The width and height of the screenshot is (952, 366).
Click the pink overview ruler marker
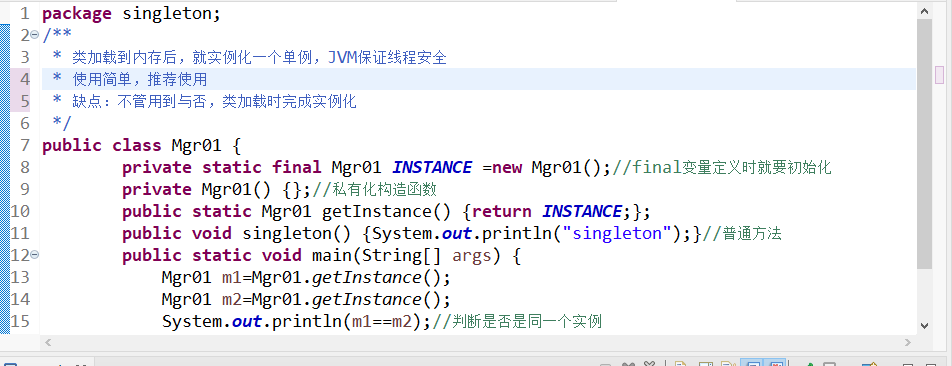pyautogui.click(x=940, y=75)
